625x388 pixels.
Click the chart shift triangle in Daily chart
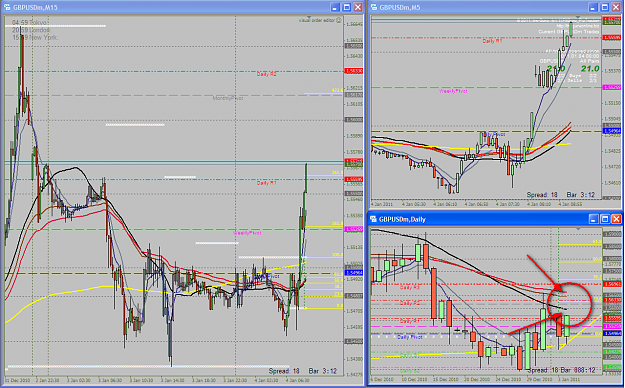[578, 229]
